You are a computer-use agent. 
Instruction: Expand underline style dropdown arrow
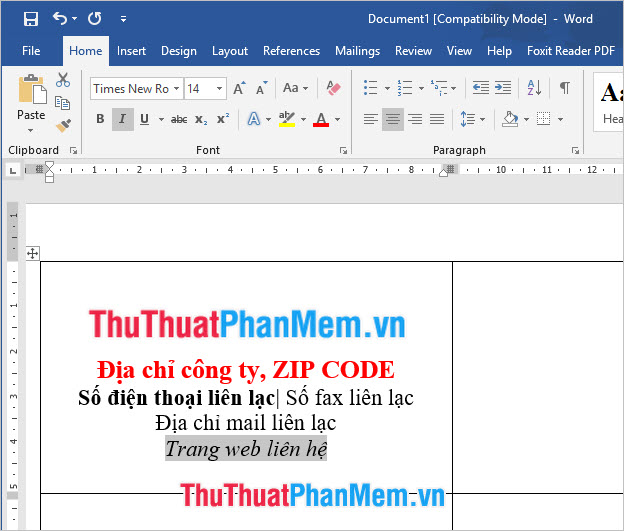[161, 119]
